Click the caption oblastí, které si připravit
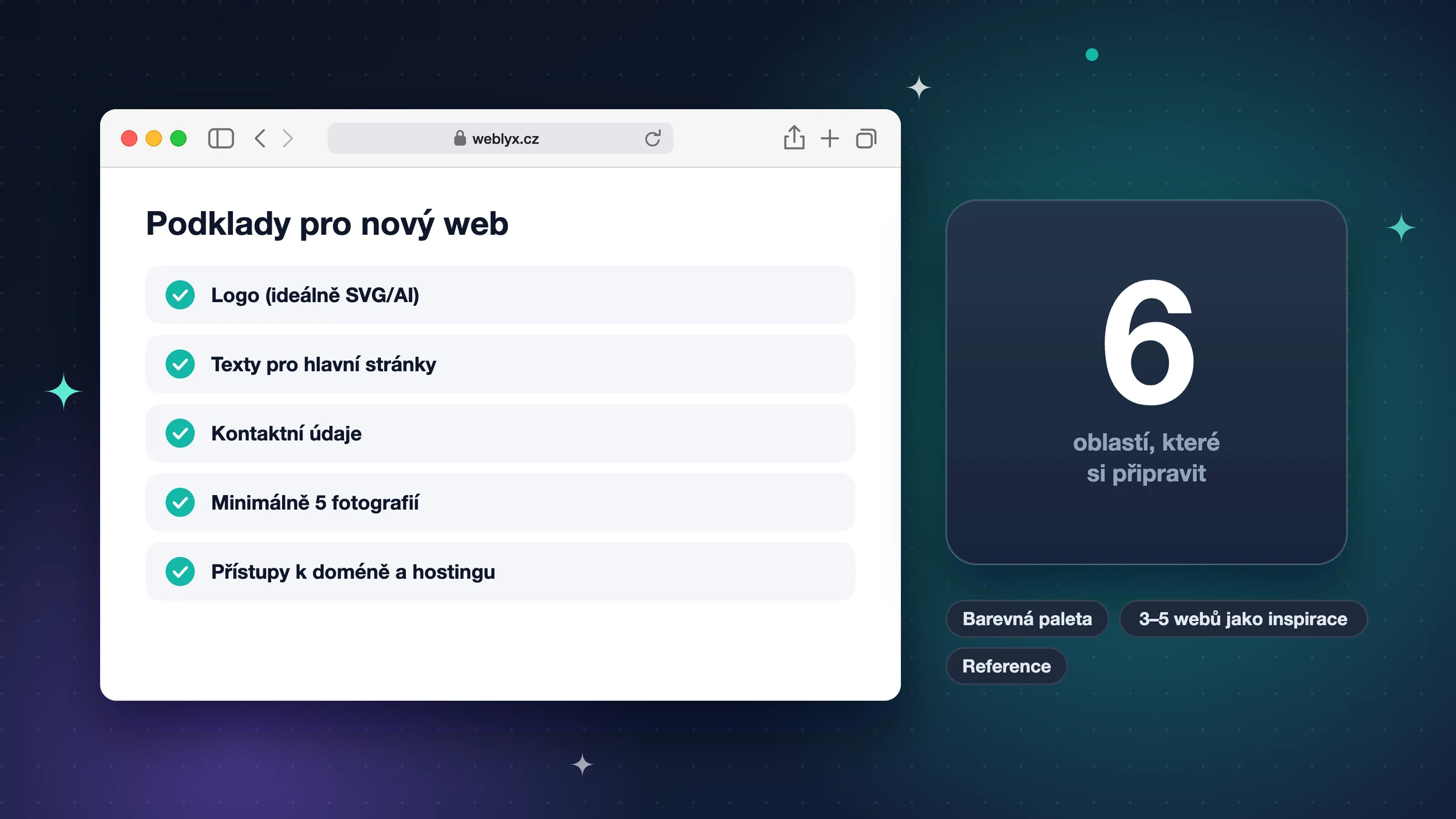The width and height of the screenshot is (1456, 819). coord(1146,458)
